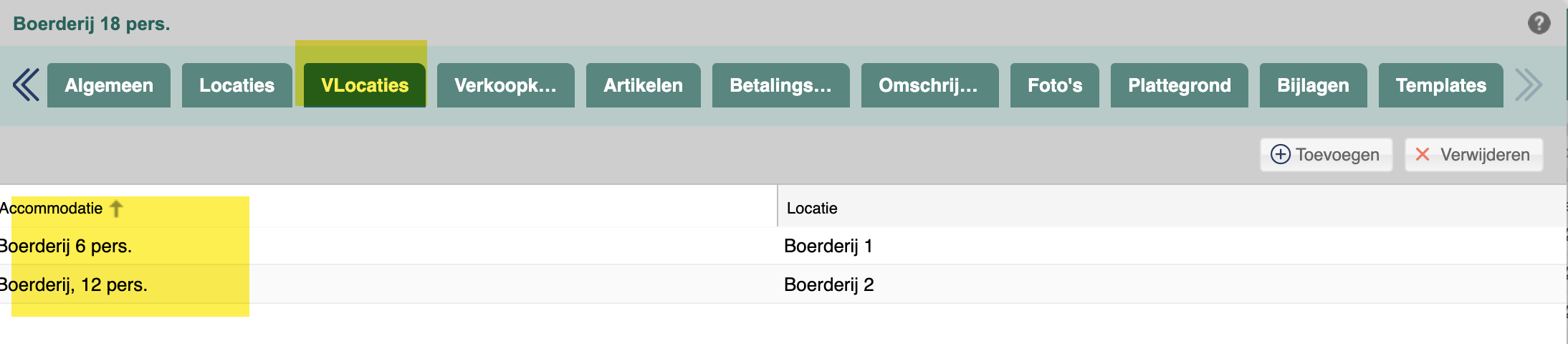Select the Templates tab

pos(1441,85)
